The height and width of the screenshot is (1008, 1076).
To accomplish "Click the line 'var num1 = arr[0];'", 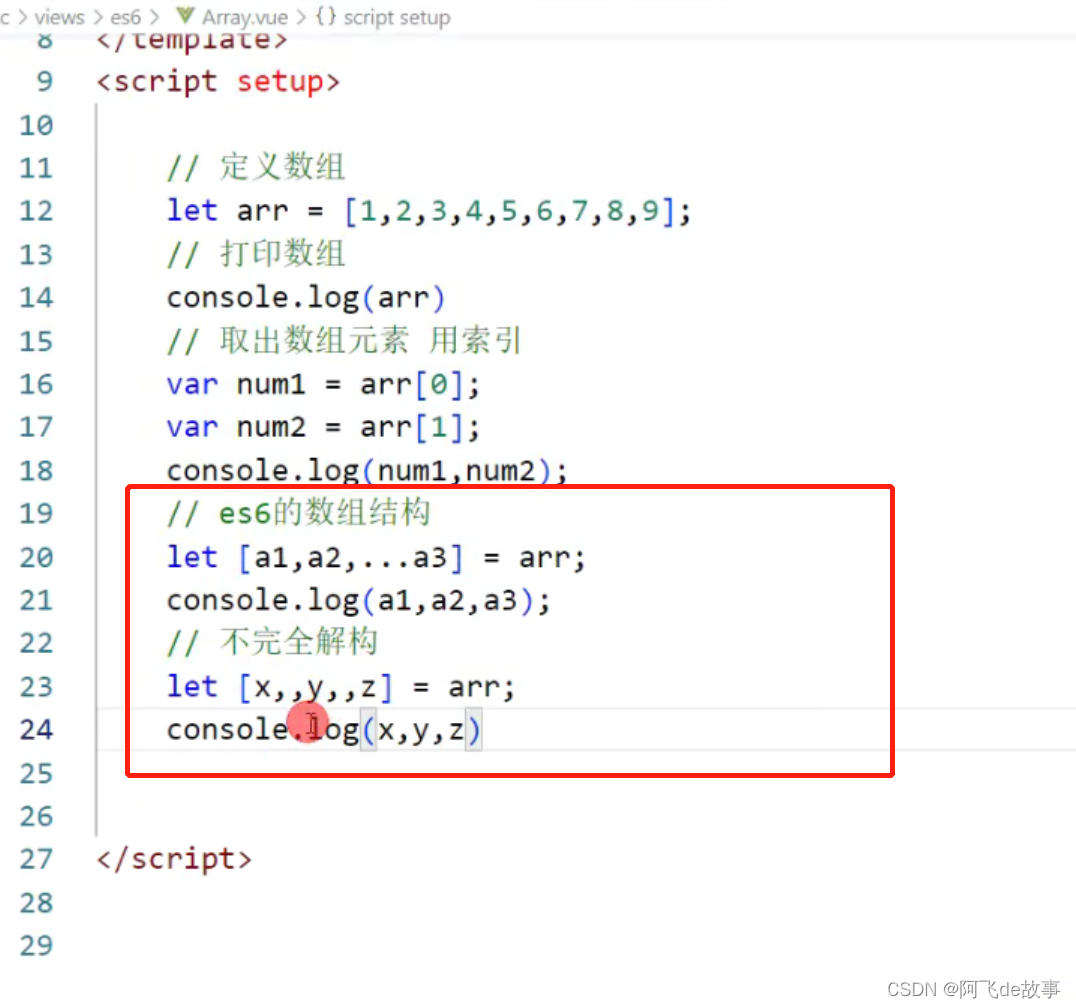I will tap(323, 384).
